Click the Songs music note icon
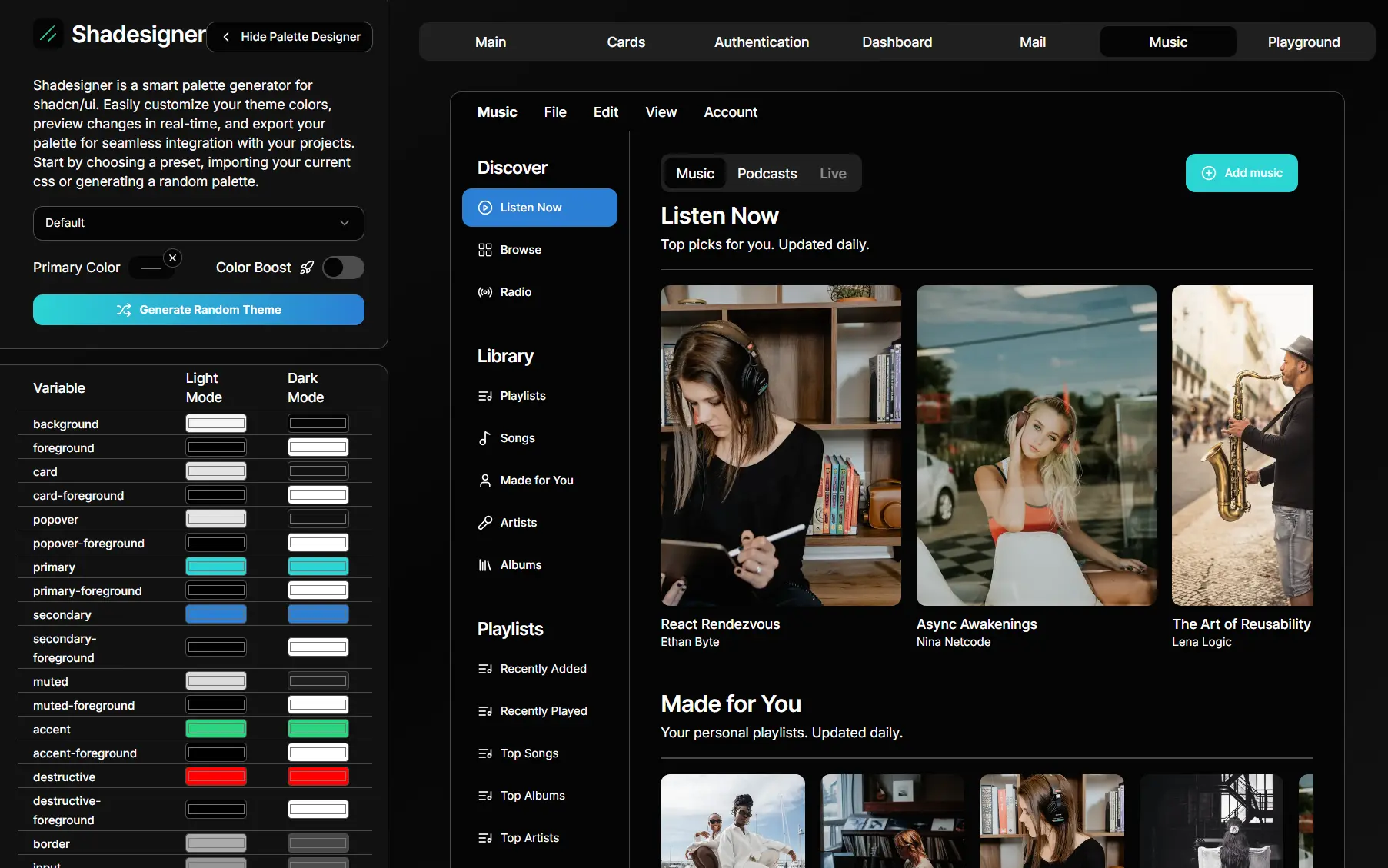The width and height of the screenshot is (1388, 868). point(484,438)
